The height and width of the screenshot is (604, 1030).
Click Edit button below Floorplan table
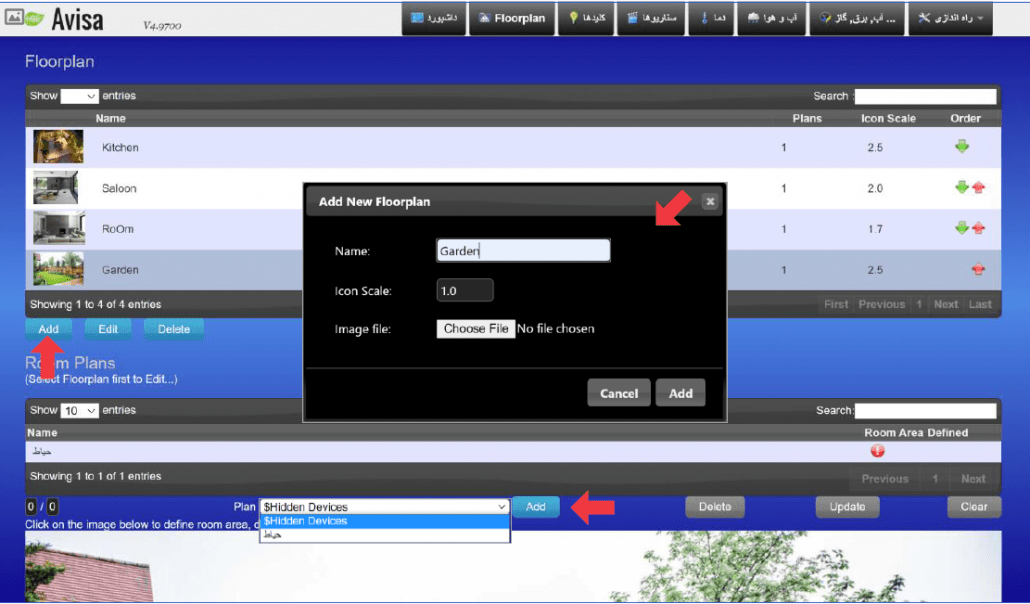[108, 329]
